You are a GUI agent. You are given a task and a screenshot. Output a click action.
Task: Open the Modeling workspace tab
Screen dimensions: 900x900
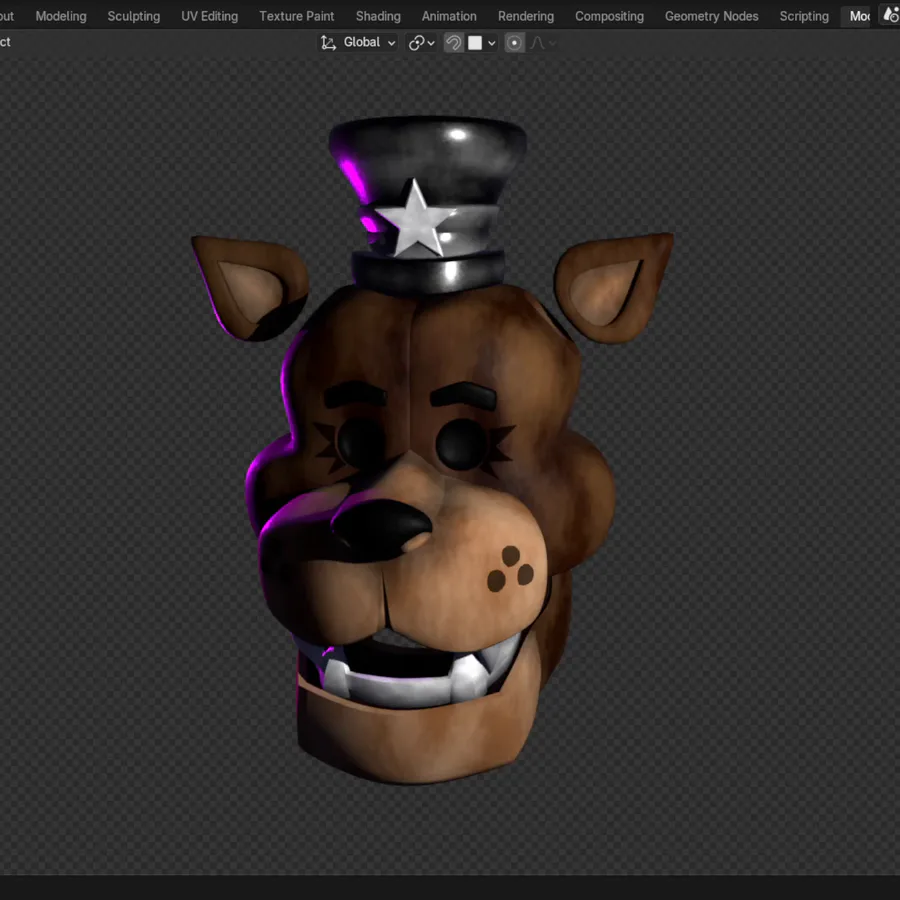[x=61, y=16]
